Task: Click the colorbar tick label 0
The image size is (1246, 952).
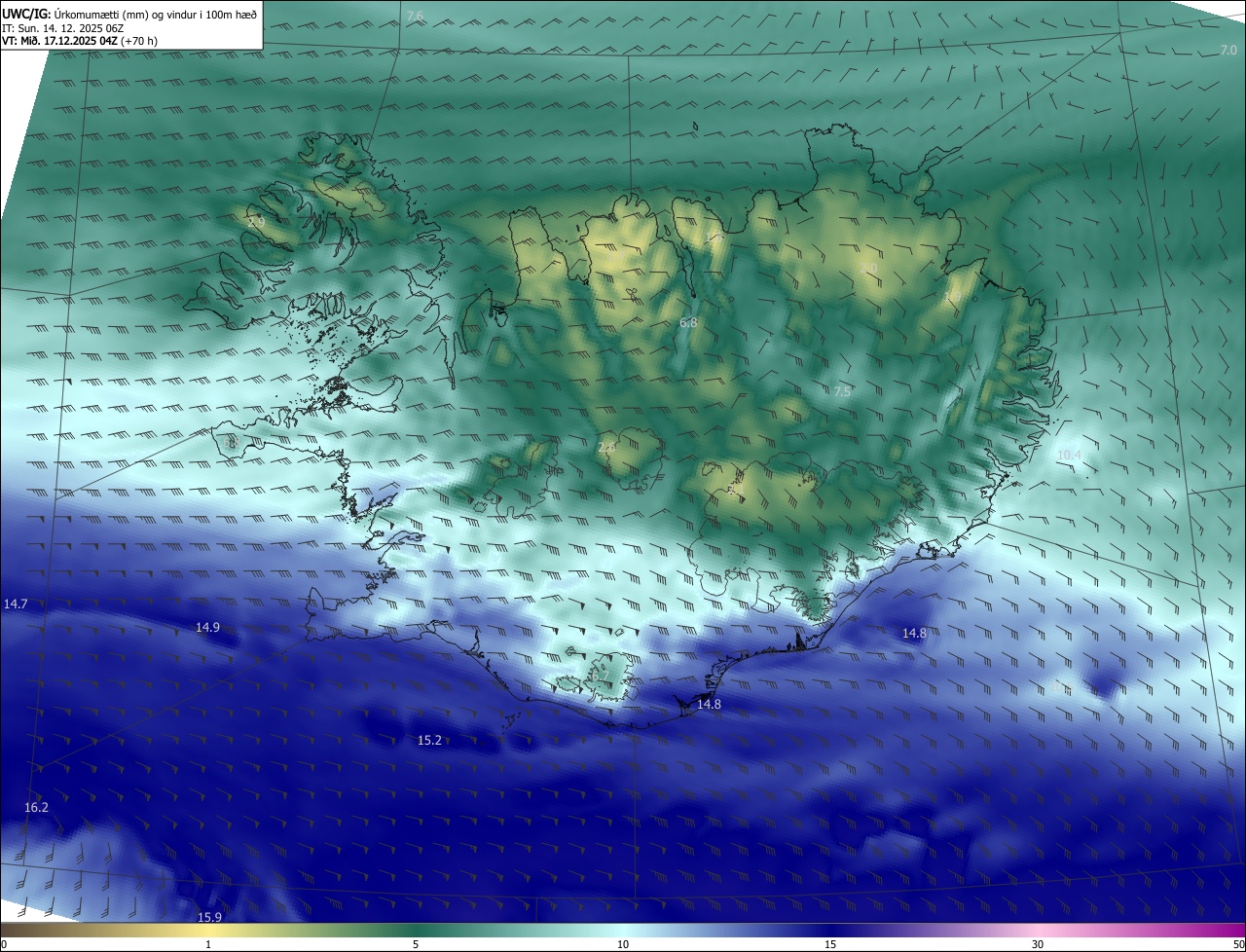Action: coord(4,944)
